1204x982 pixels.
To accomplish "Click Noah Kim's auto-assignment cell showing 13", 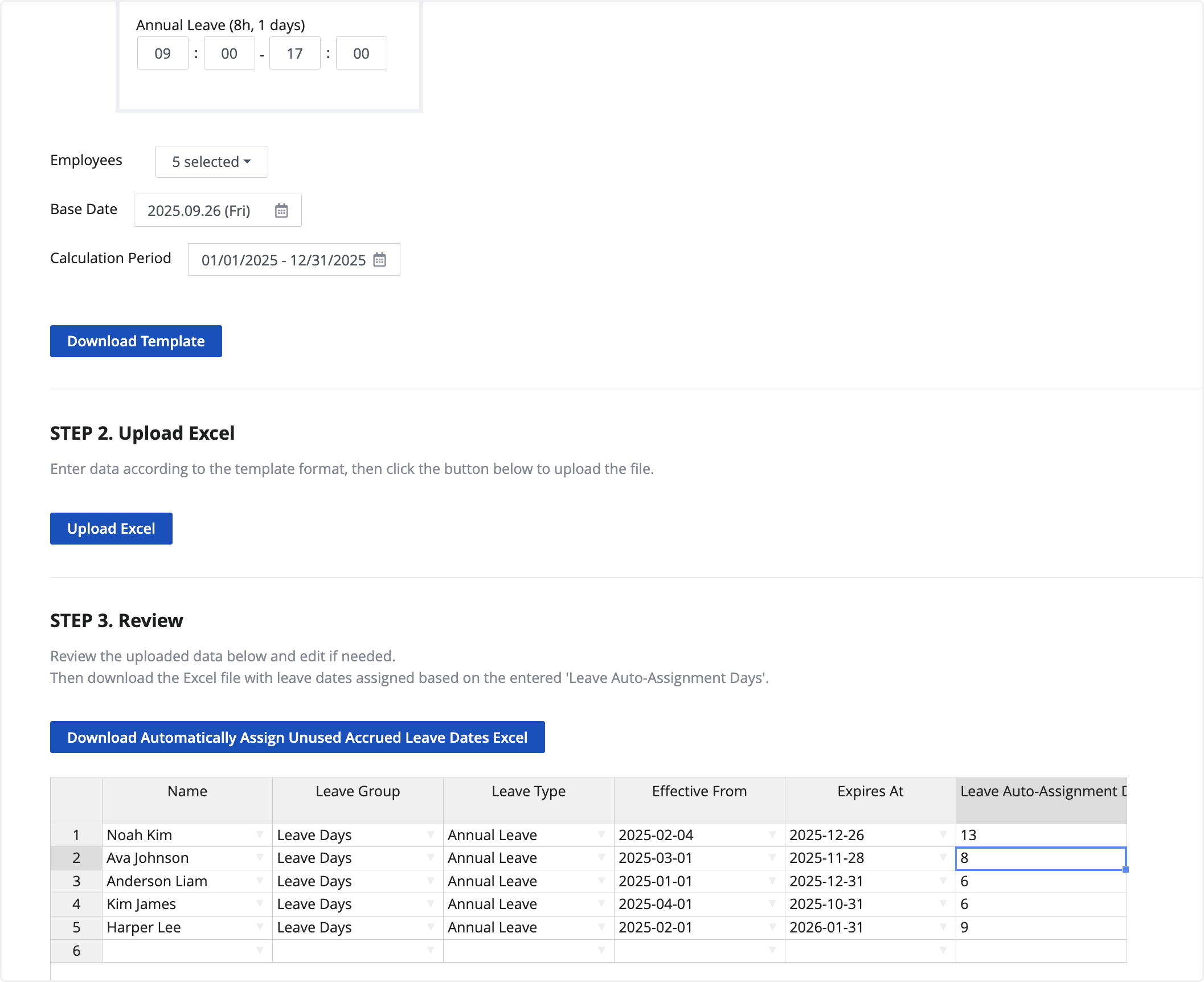I will click(x=1041, y=835).
